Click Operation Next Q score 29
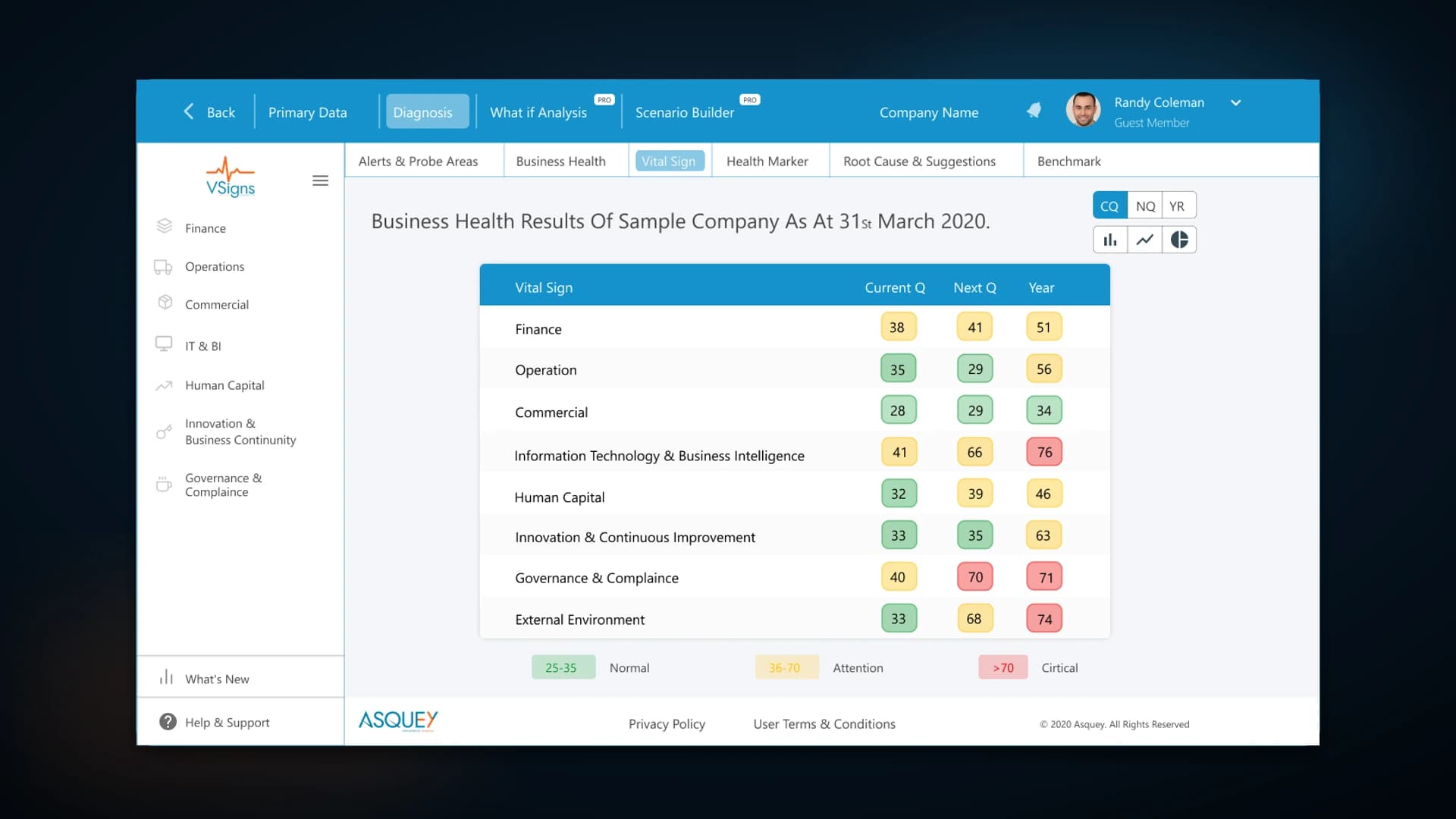Image resolution: width=1456 pixels, height=819 pixels. click(x=975, y=369)
